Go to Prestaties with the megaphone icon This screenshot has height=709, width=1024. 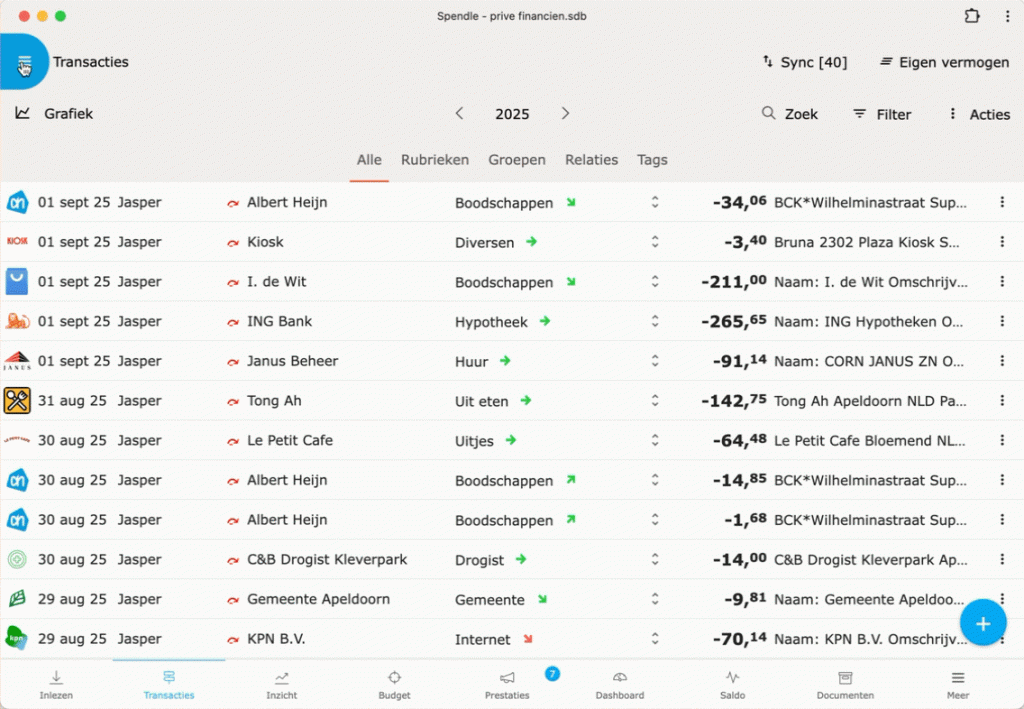pos(507,684)
